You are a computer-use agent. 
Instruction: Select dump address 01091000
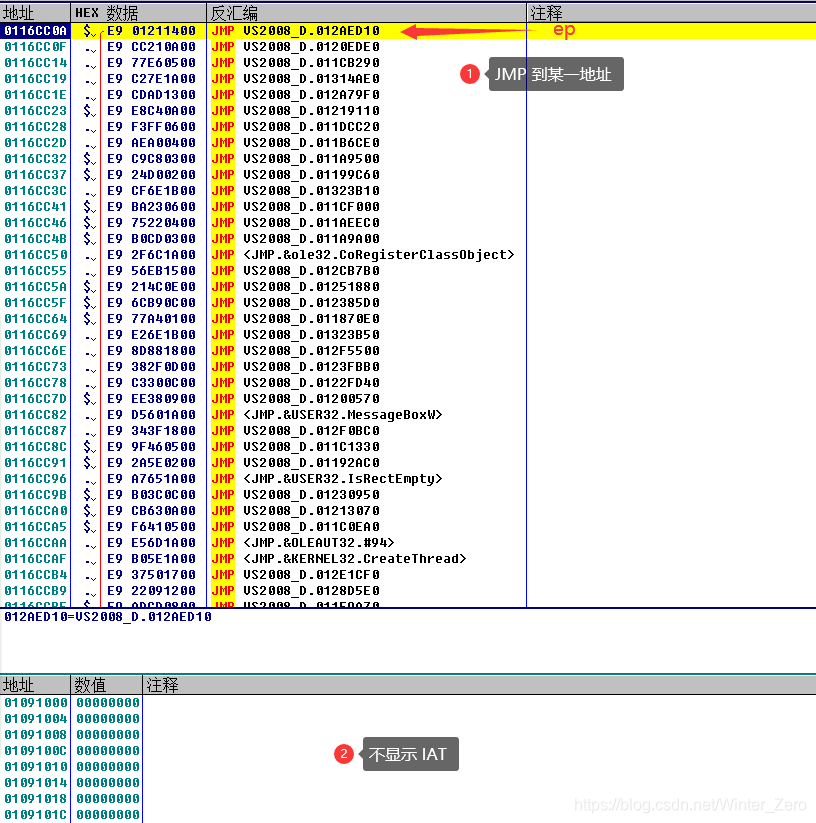click(36, 703)
